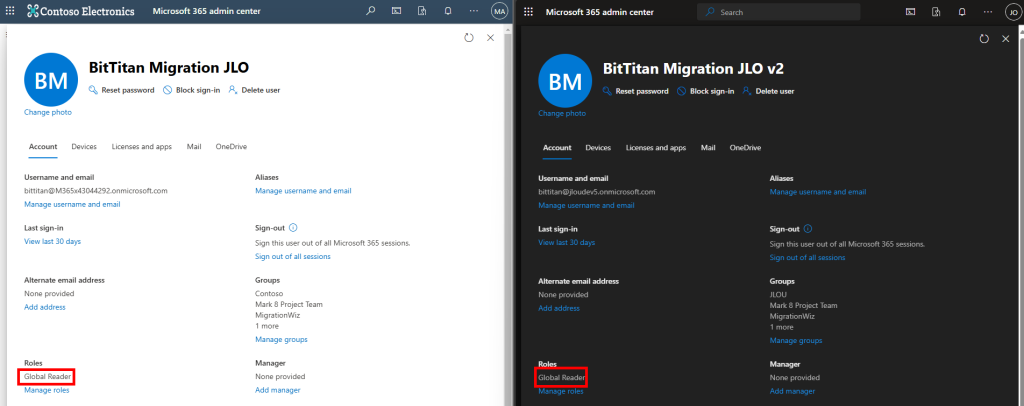Sign out of all sessions in dark panel
1024x406 pixels.
point(807,258)
